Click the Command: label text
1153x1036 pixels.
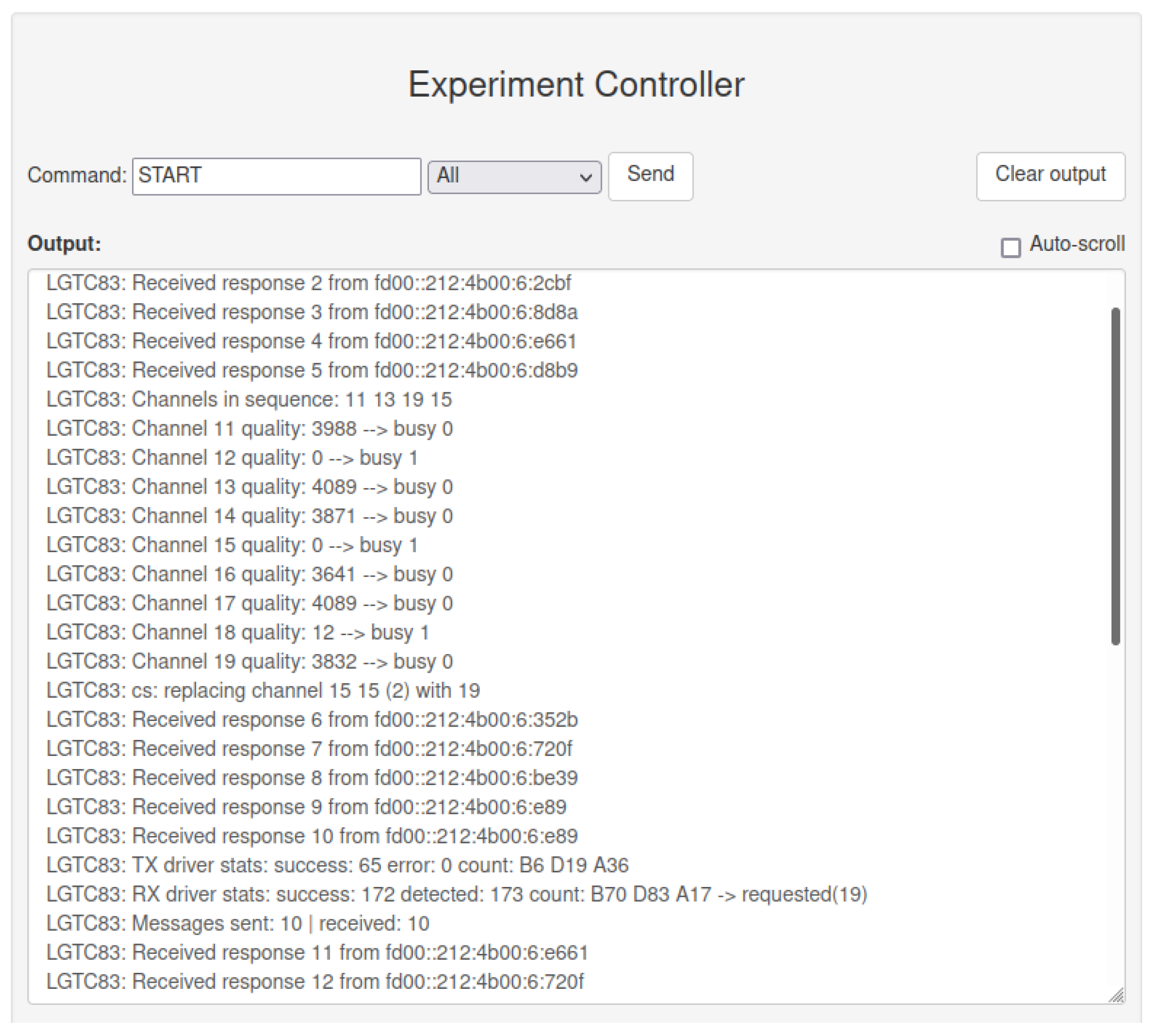coord(77,175)
